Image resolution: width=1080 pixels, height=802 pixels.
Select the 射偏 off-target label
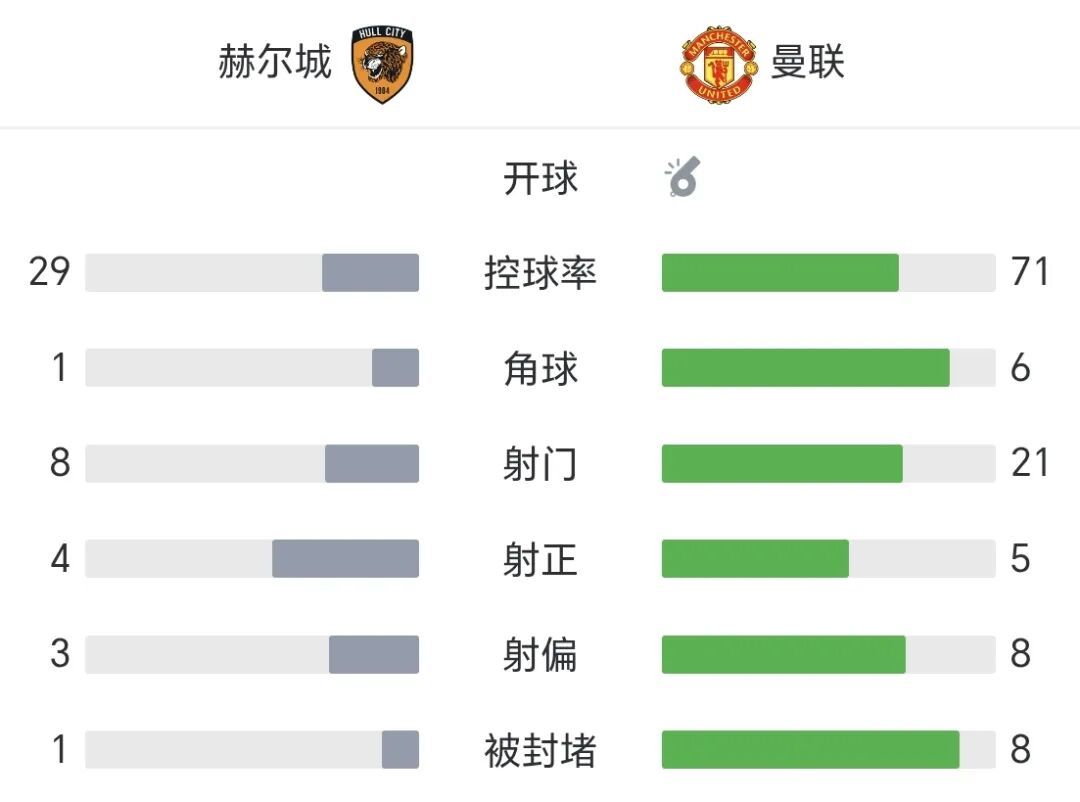(541, 654)
